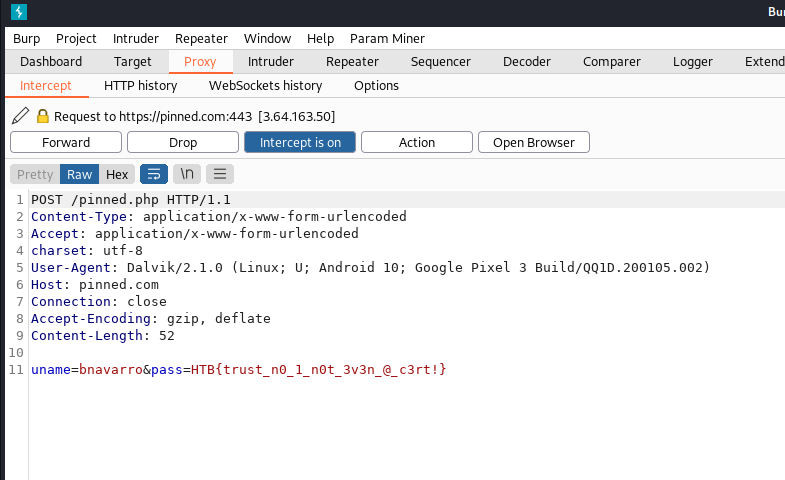Image resolution: width=785 pixels, height=480 pixels.
Task: Switch to Hex view mode
Action: coord(117,174)
